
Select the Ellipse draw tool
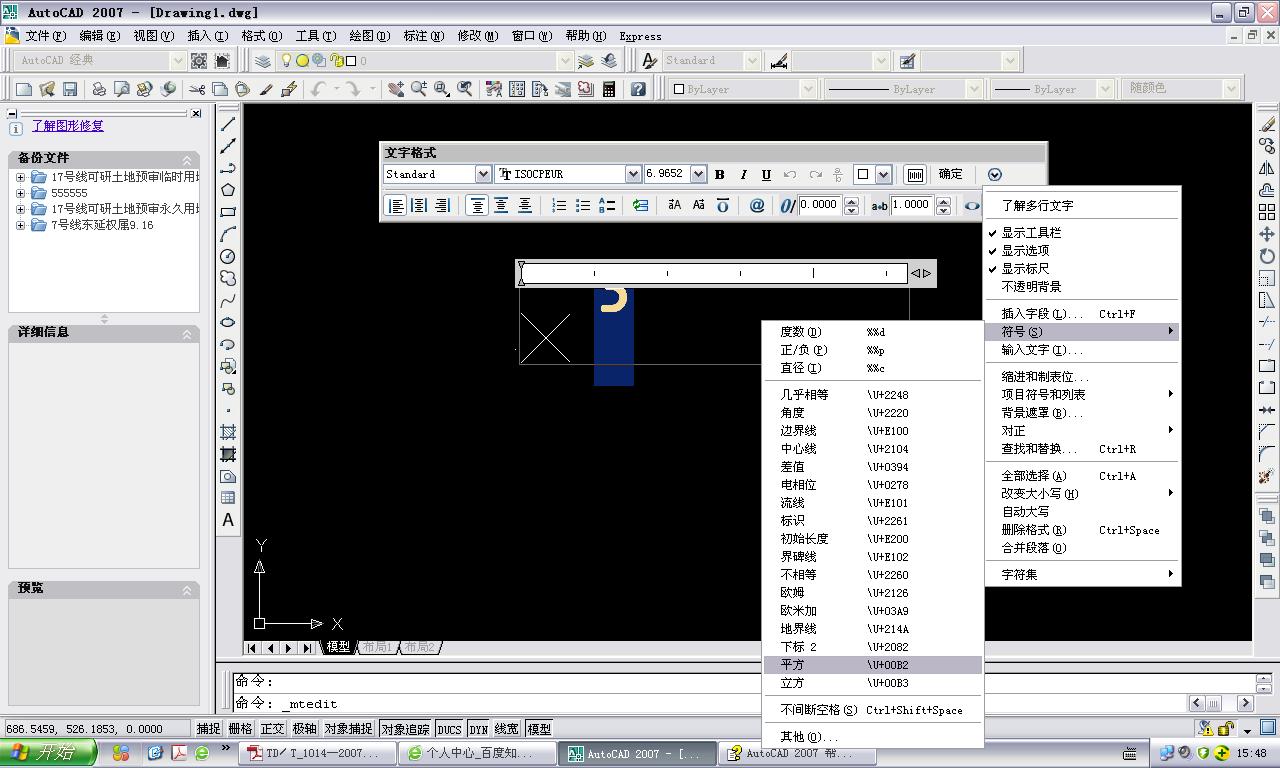(x=228, y=322)
